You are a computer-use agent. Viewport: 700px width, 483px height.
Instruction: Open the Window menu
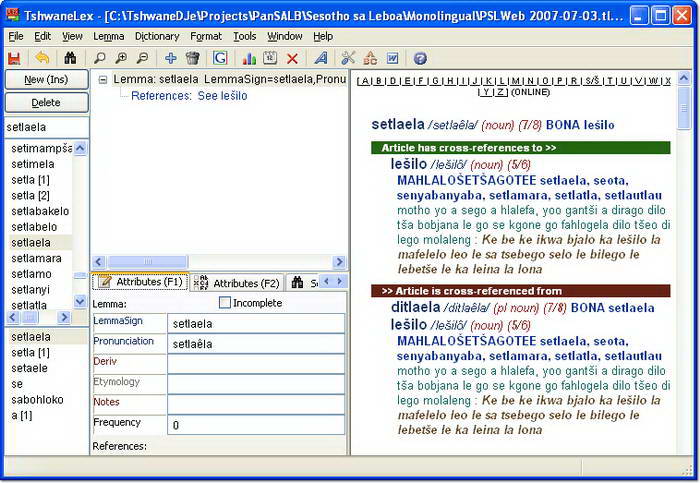pos(284,36)
